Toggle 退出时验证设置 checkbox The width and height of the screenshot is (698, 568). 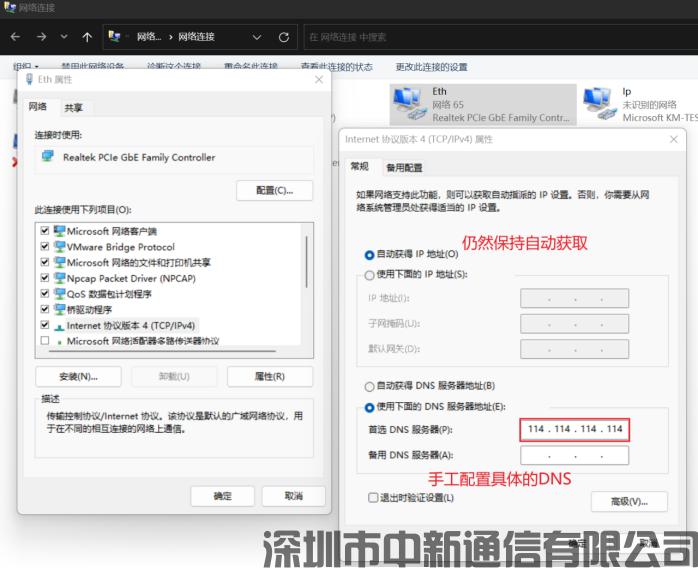point(373,497)
